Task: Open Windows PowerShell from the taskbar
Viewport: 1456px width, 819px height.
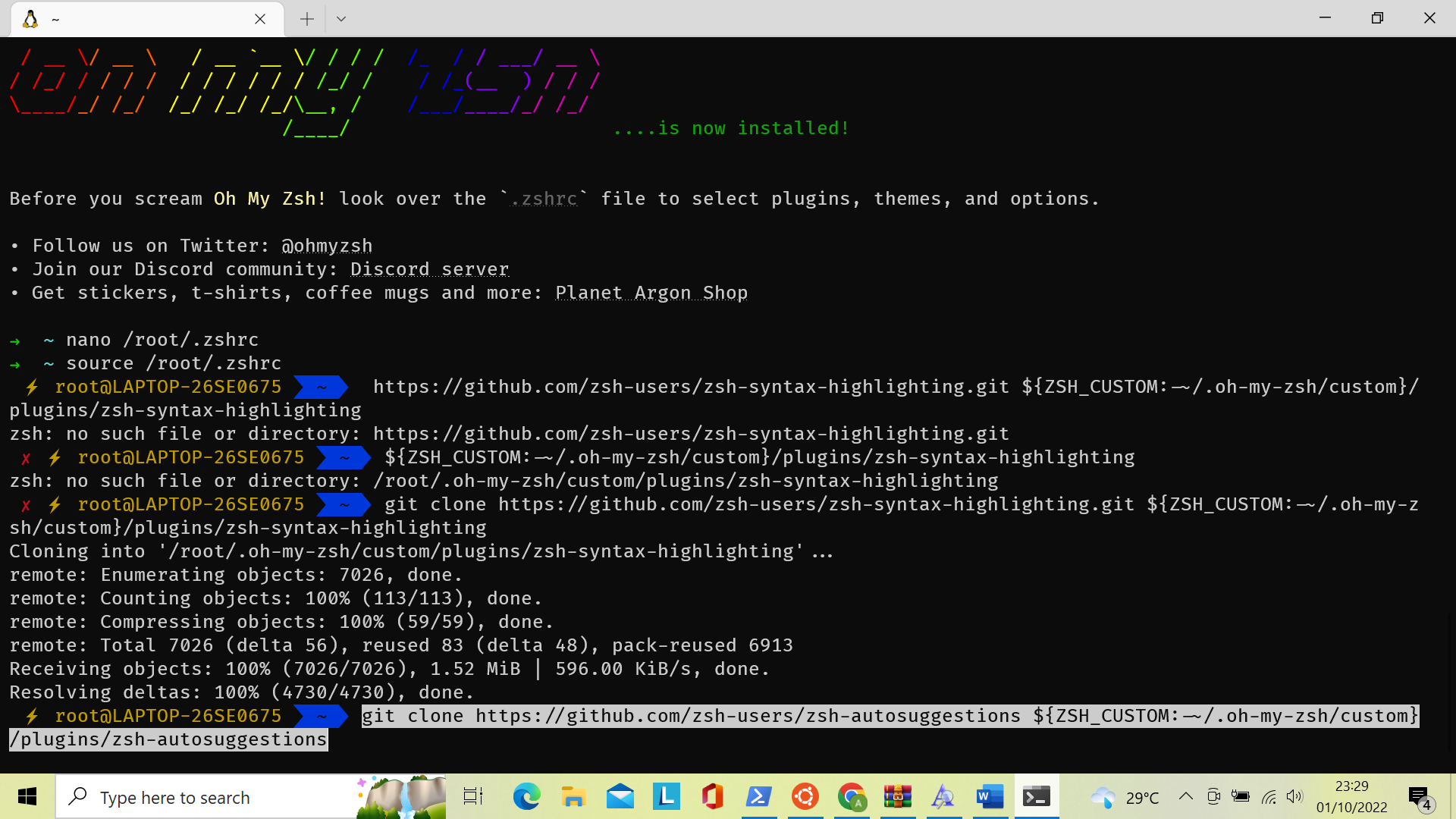Action: (x=759, y=796)
